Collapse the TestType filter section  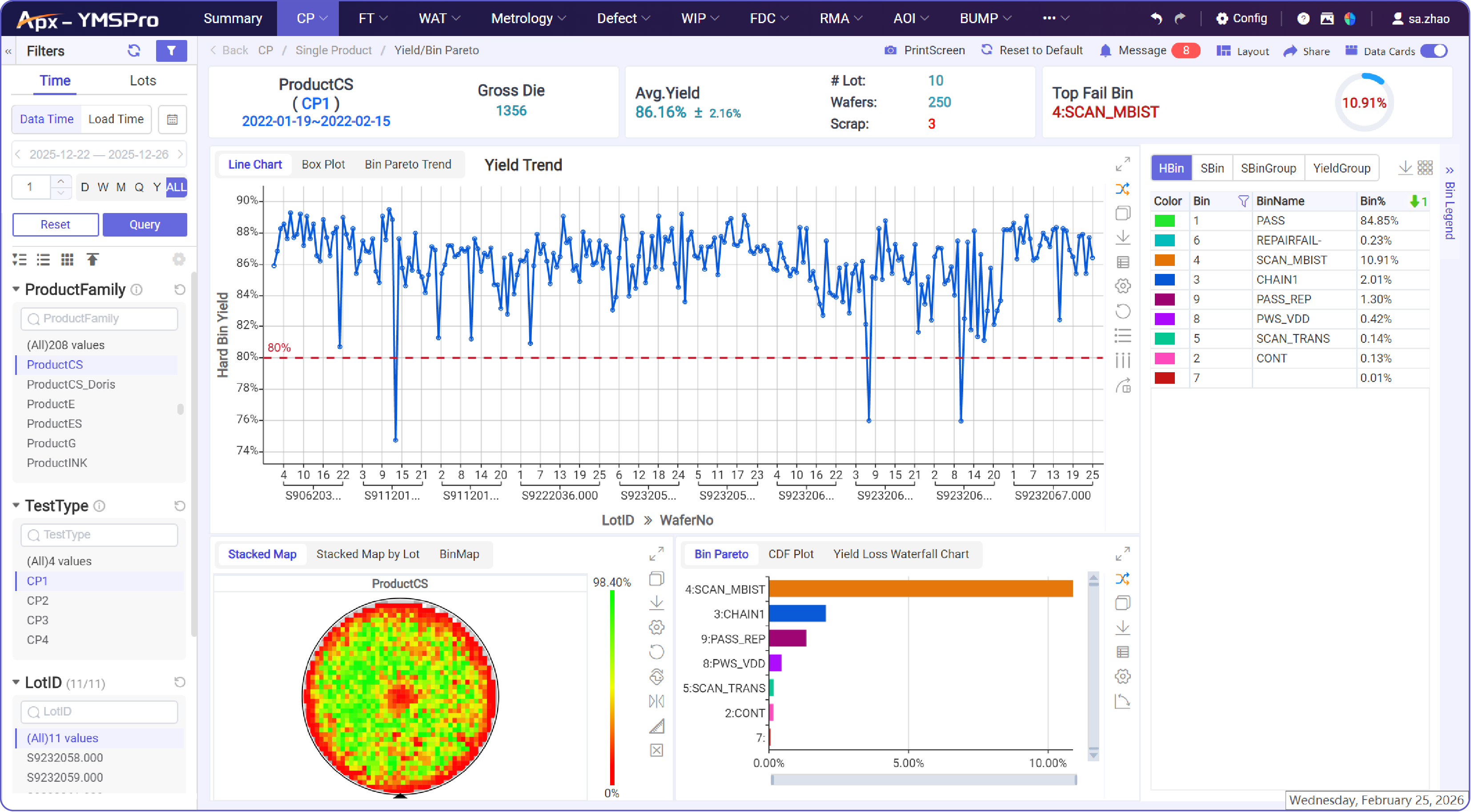tap(16, 505)
